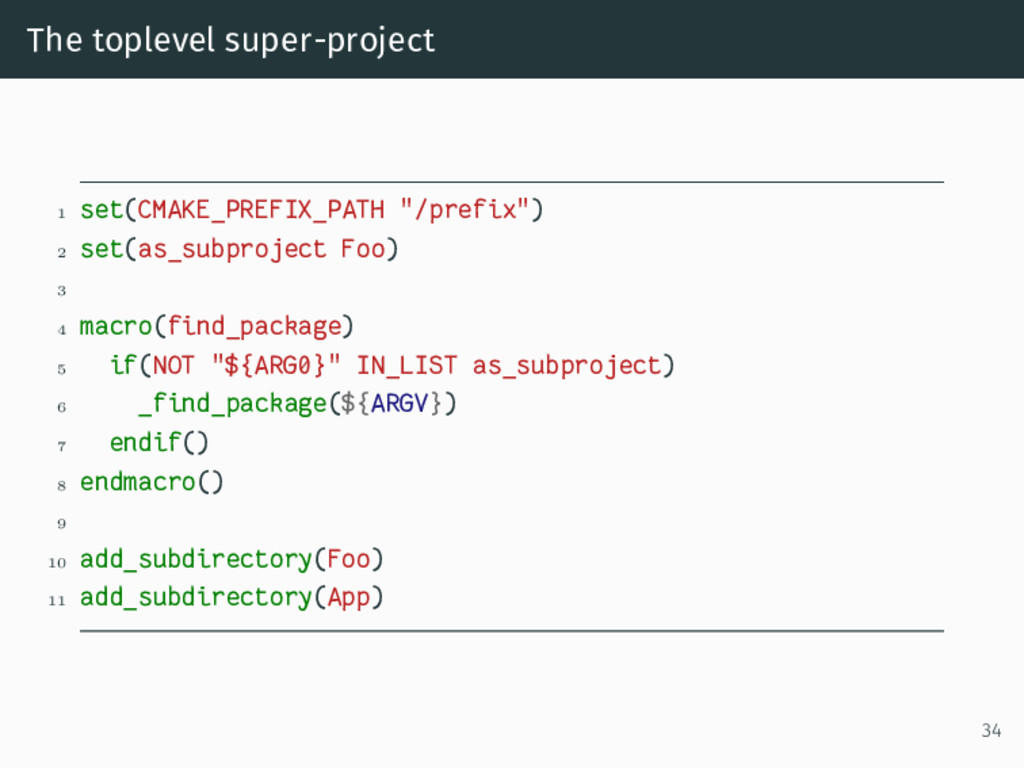The image size is (1024, 768).
Task: Click the line 'if(NOT "${ARG0}" IN_LIST as_subproject)'
Action: (x=392, y=365)
